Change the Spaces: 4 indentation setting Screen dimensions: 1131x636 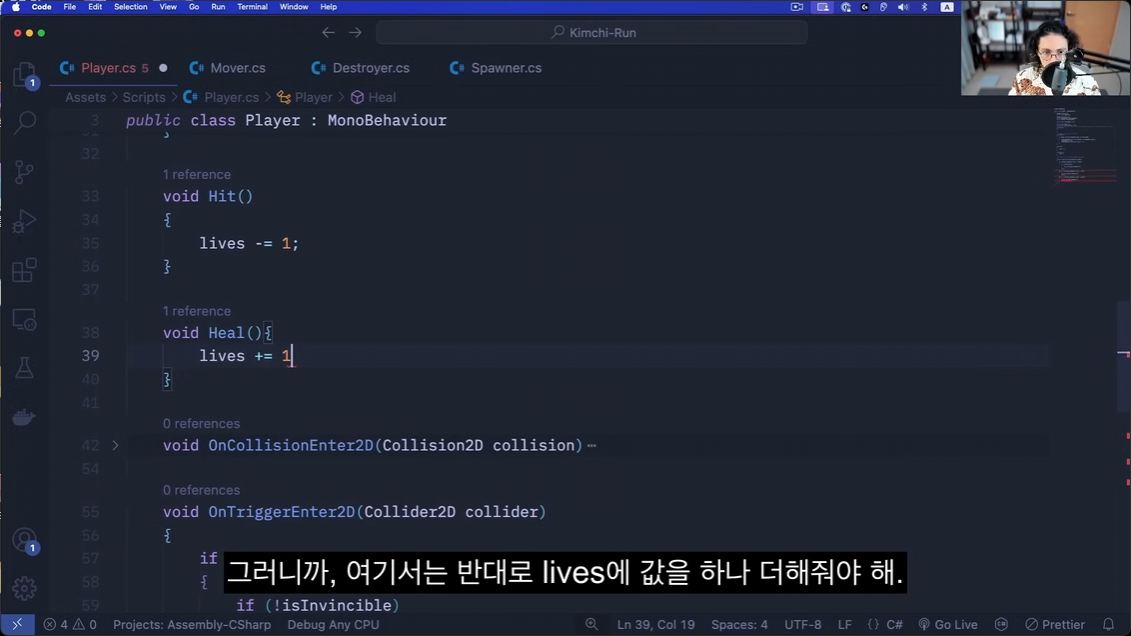tap(739, 624)
